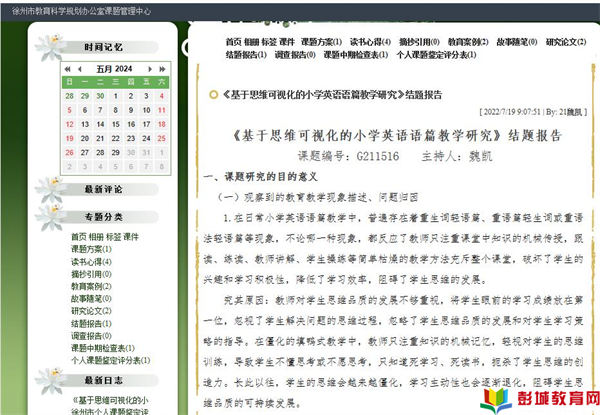Click the 最新日志 section header
Viewport: 600px width, 415px height.
click(x=103, y=381)
